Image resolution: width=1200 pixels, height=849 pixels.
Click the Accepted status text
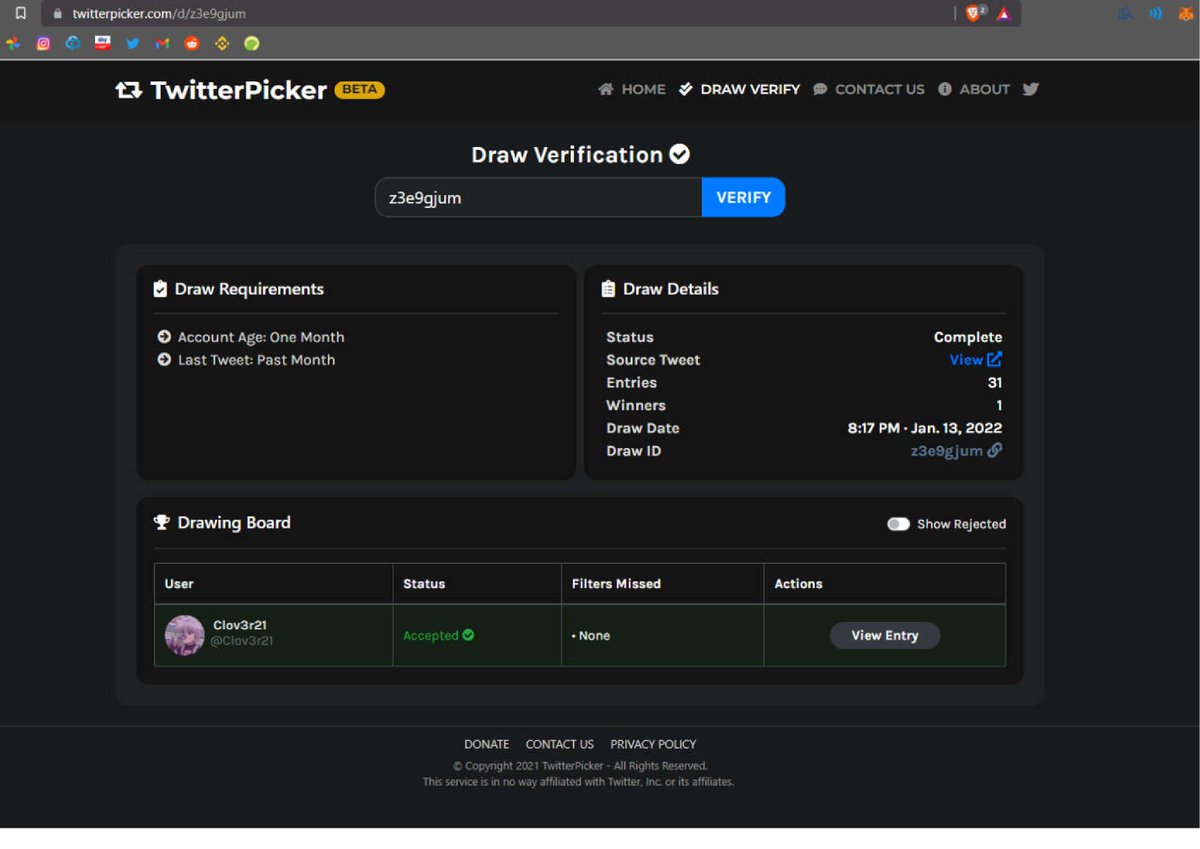pos(431,635)
